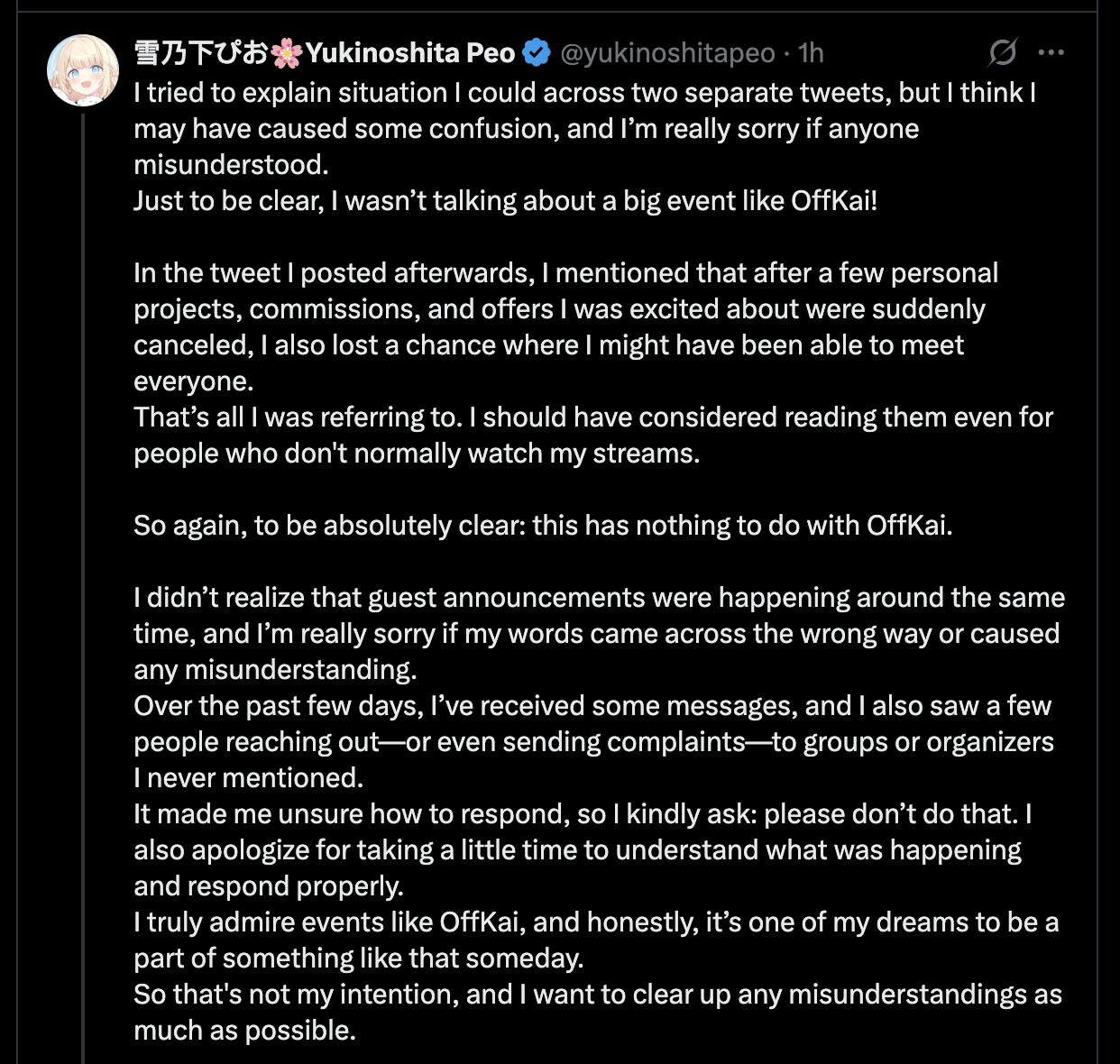Click 'Over the past few days' sentence

[593, 741]
